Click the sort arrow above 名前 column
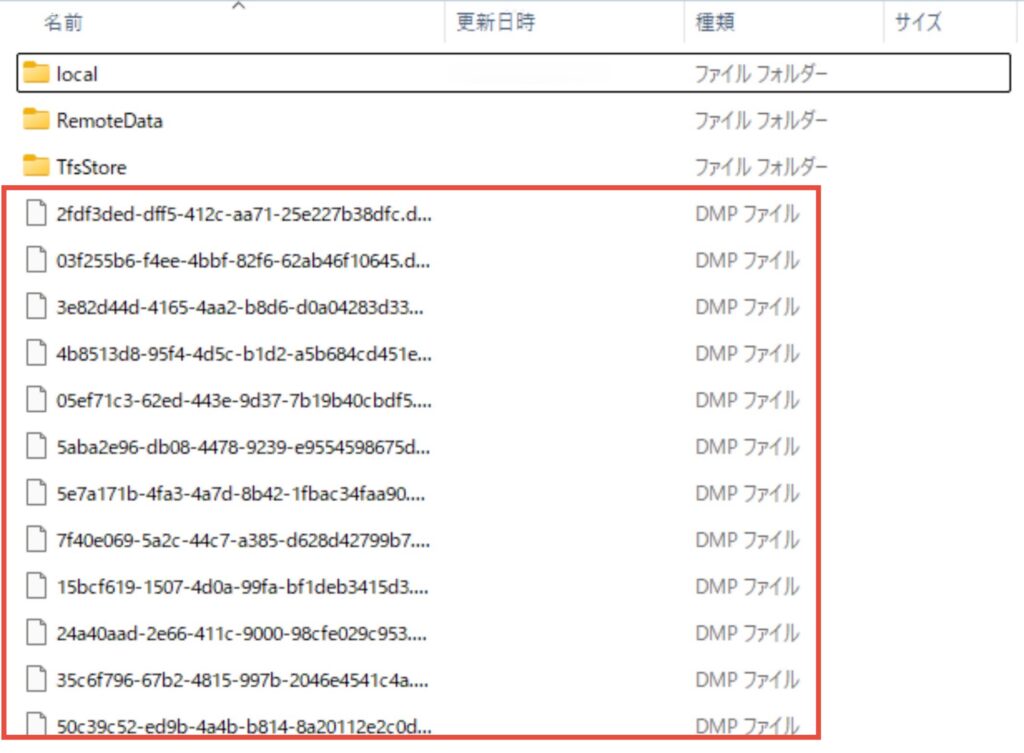Screen dimensions: 1024x753 coord(237,7)
